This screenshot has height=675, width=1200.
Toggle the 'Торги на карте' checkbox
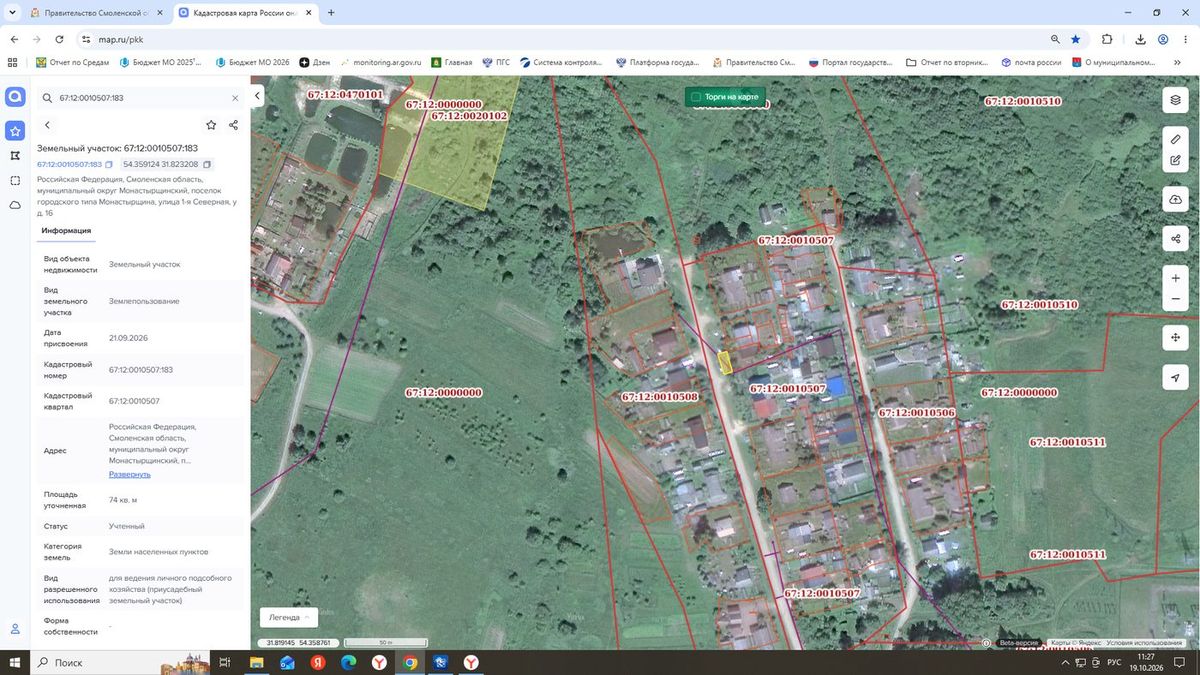pyautogui.click(x=696, y=97)
